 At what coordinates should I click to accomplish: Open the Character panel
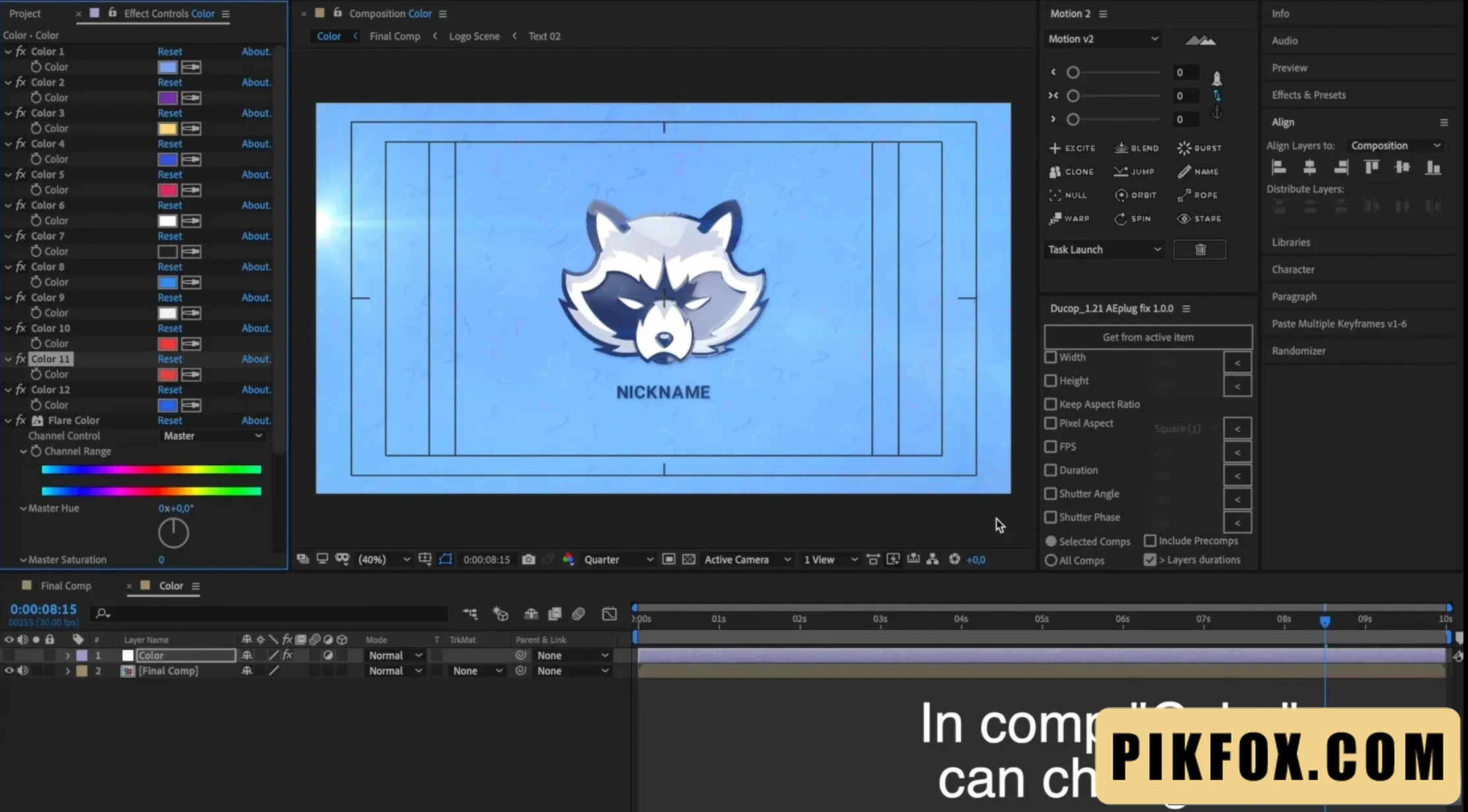pos(1293,270)
